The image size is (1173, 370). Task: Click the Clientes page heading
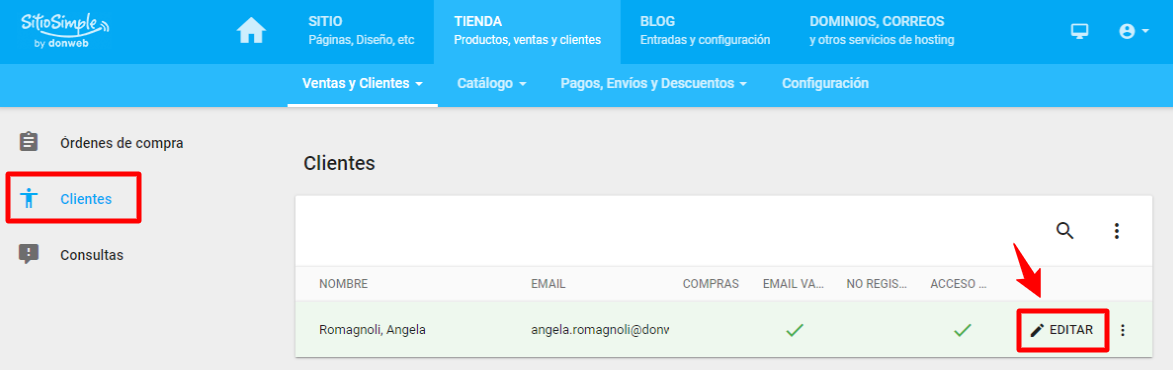click(x=340, y=164)
